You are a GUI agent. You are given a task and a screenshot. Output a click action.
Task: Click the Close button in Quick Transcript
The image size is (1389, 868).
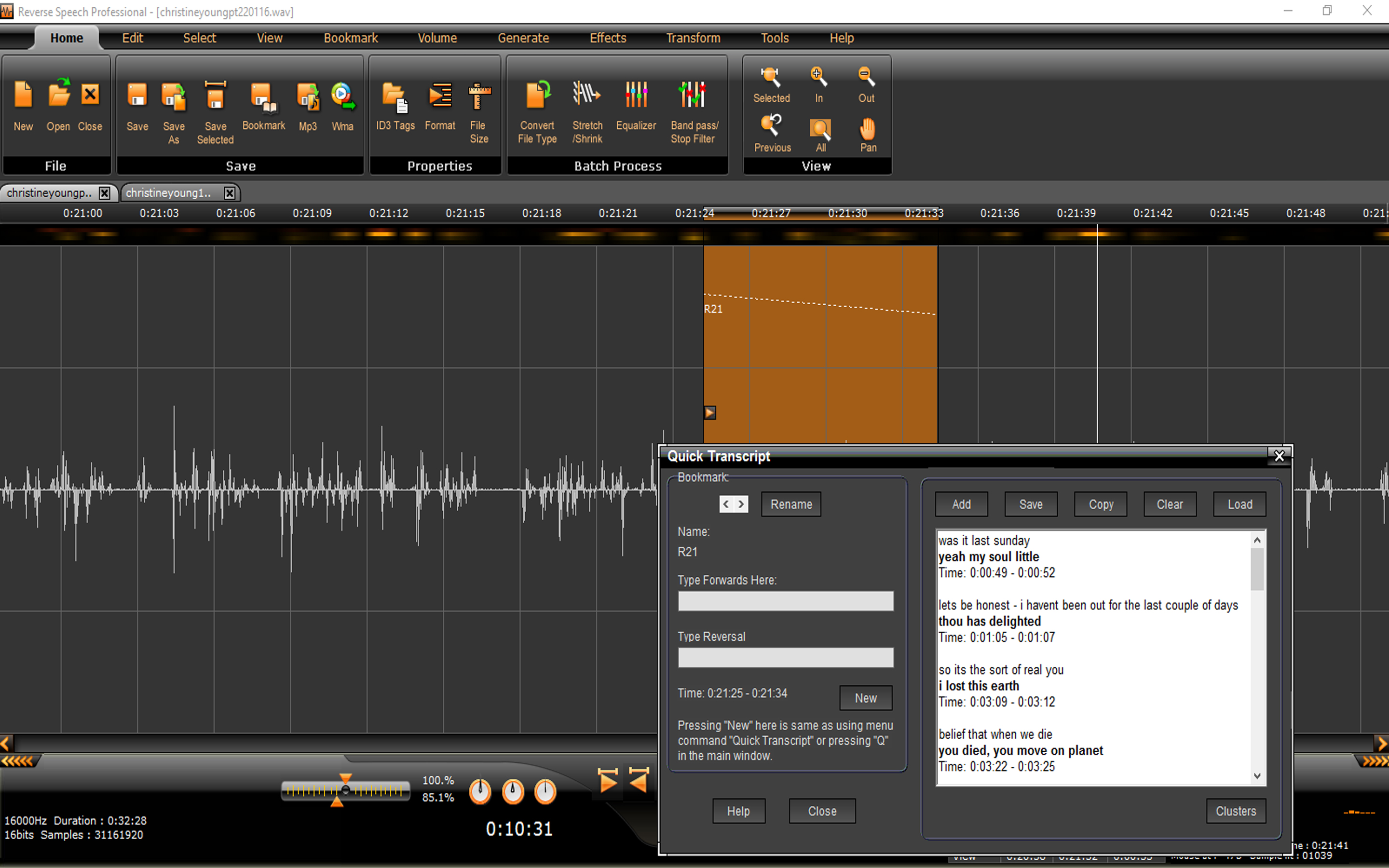point(822,811)
